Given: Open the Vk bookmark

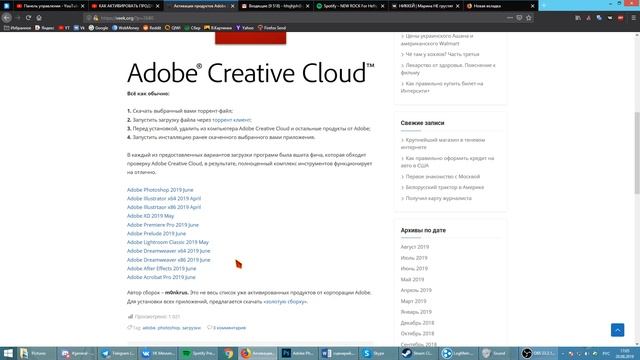Looking at the screenshot, I should pos(79,28).
